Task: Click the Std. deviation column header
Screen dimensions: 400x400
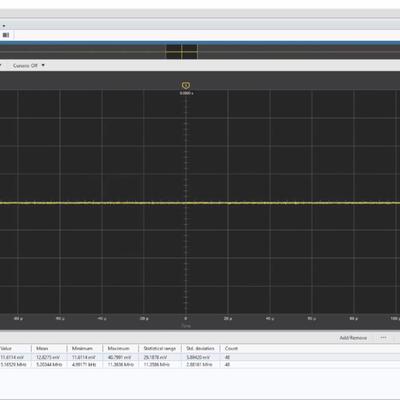Action: coord(200,348)
